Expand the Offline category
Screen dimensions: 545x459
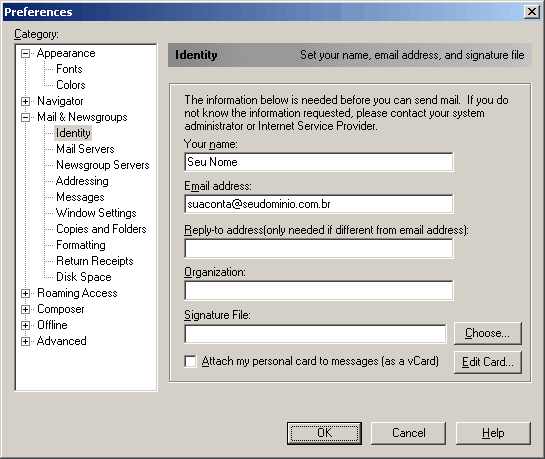tap(25, 325)
